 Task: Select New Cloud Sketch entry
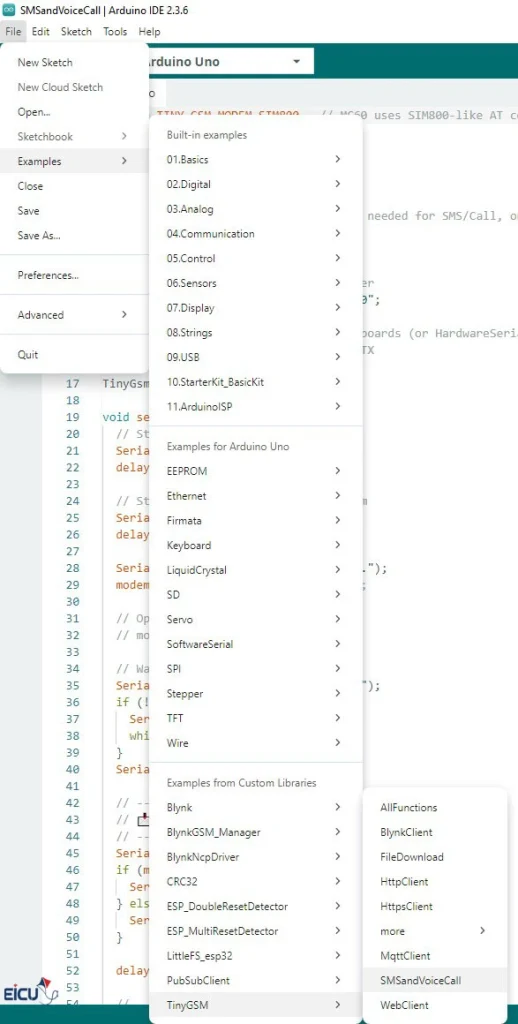[x=74, y=88]
